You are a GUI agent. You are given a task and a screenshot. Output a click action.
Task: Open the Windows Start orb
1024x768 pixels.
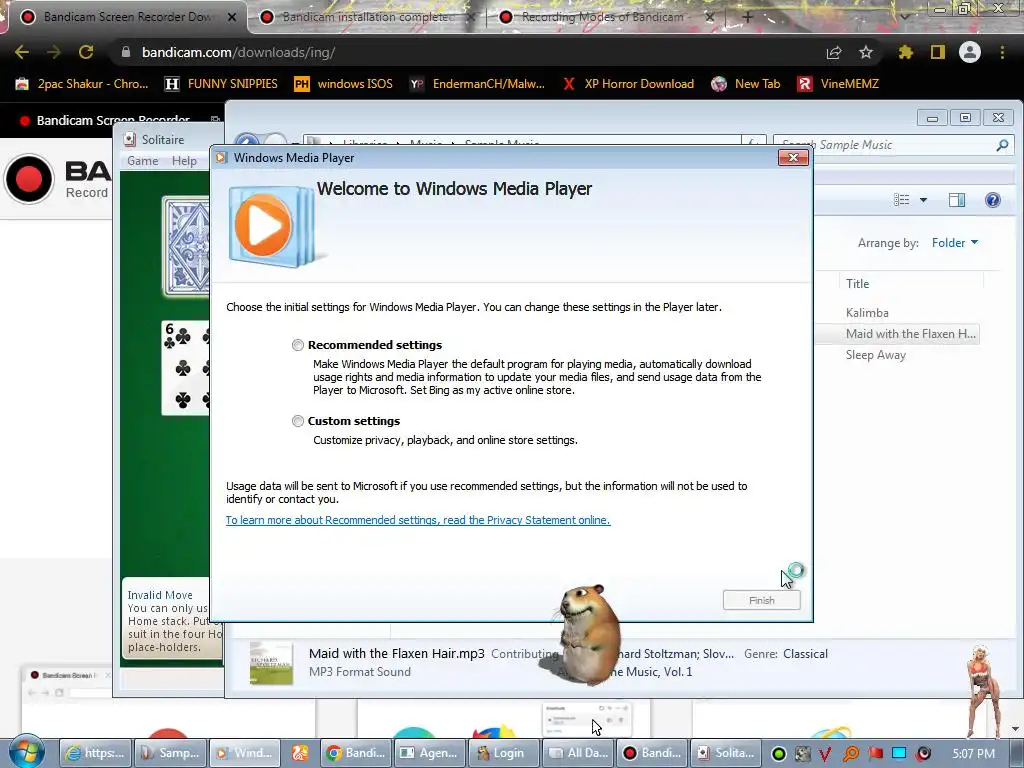pos(26,752)
